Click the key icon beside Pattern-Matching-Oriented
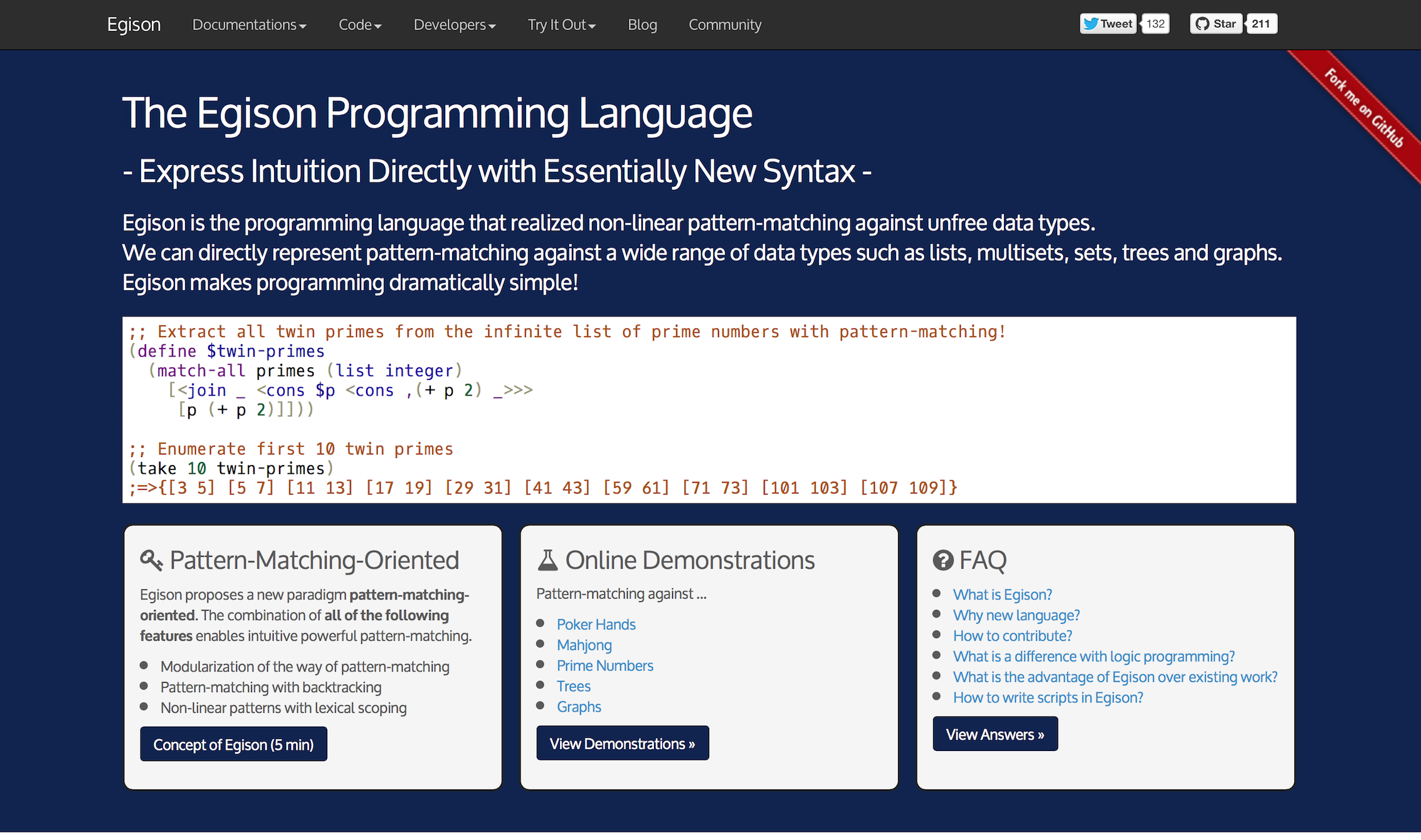The height and width of the screenshot is (840, 1421). [151, 560]
